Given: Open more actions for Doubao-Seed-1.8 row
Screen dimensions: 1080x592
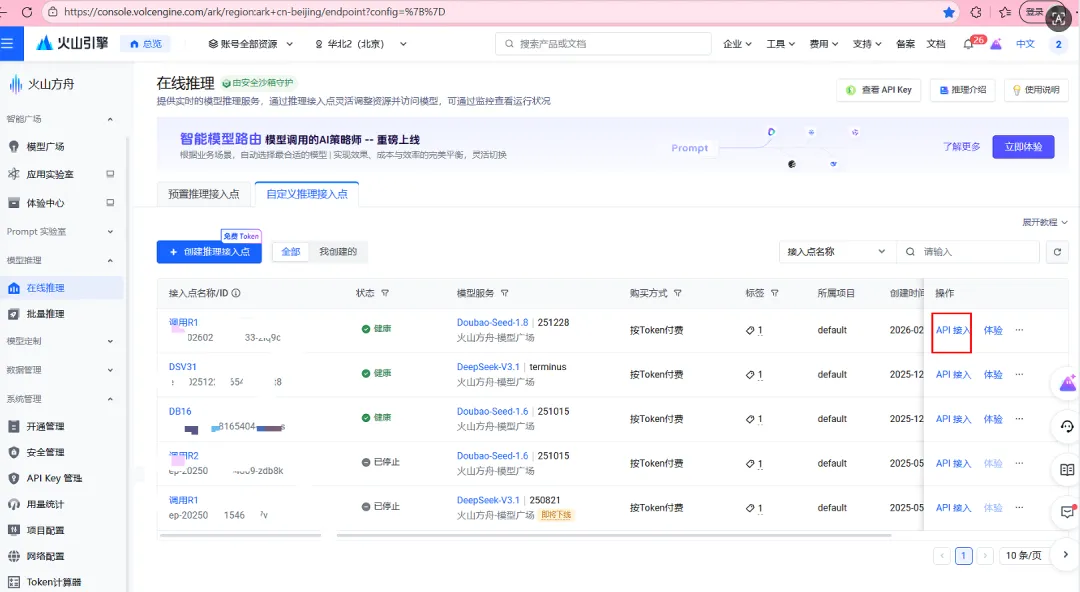Looking at the screenshot, I should point(1019,330).
